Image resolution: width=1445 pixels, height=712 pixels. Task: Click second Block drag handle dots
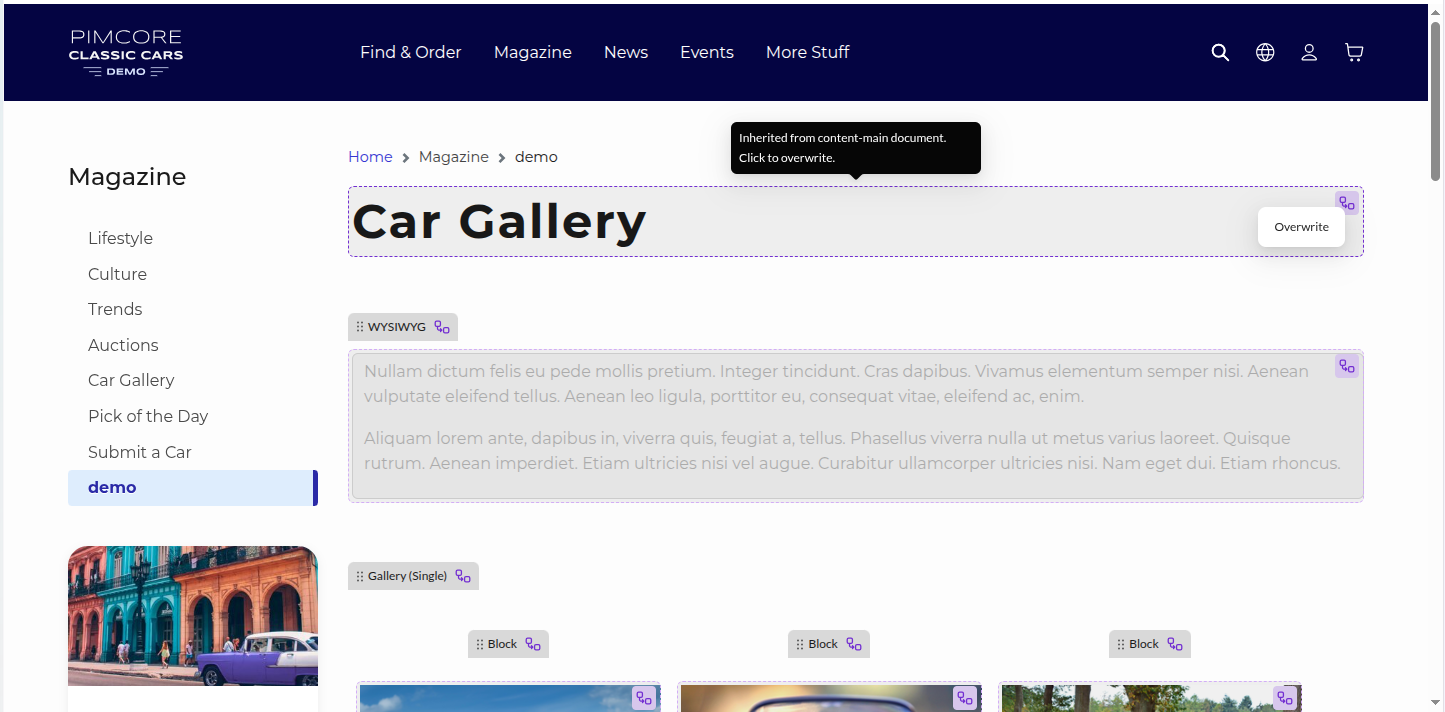pos(800,644)
